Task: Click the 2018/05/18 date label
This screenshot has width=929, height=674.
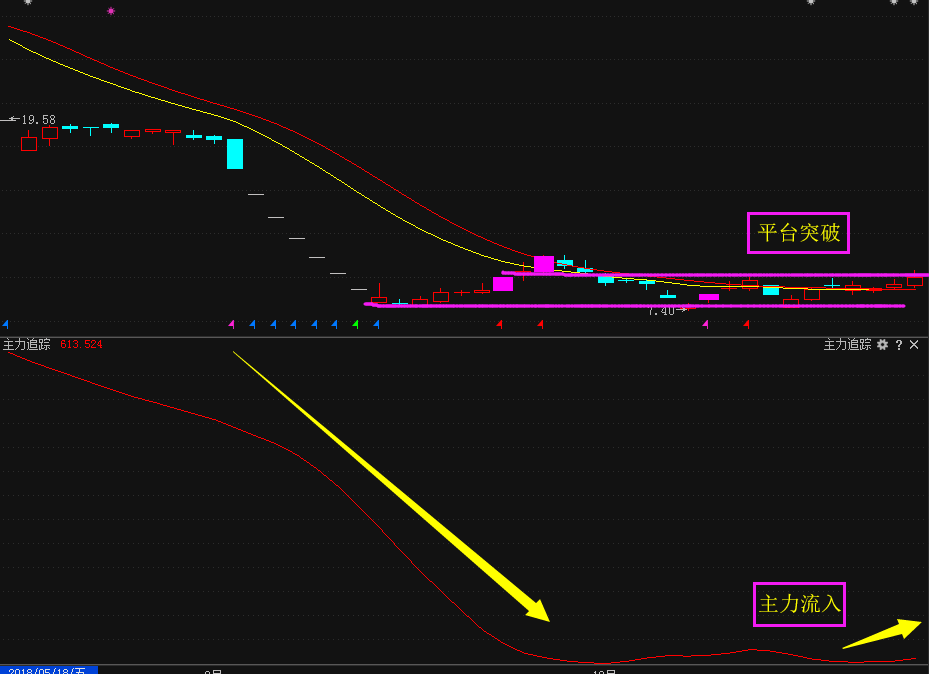Action: coord(47,670)
